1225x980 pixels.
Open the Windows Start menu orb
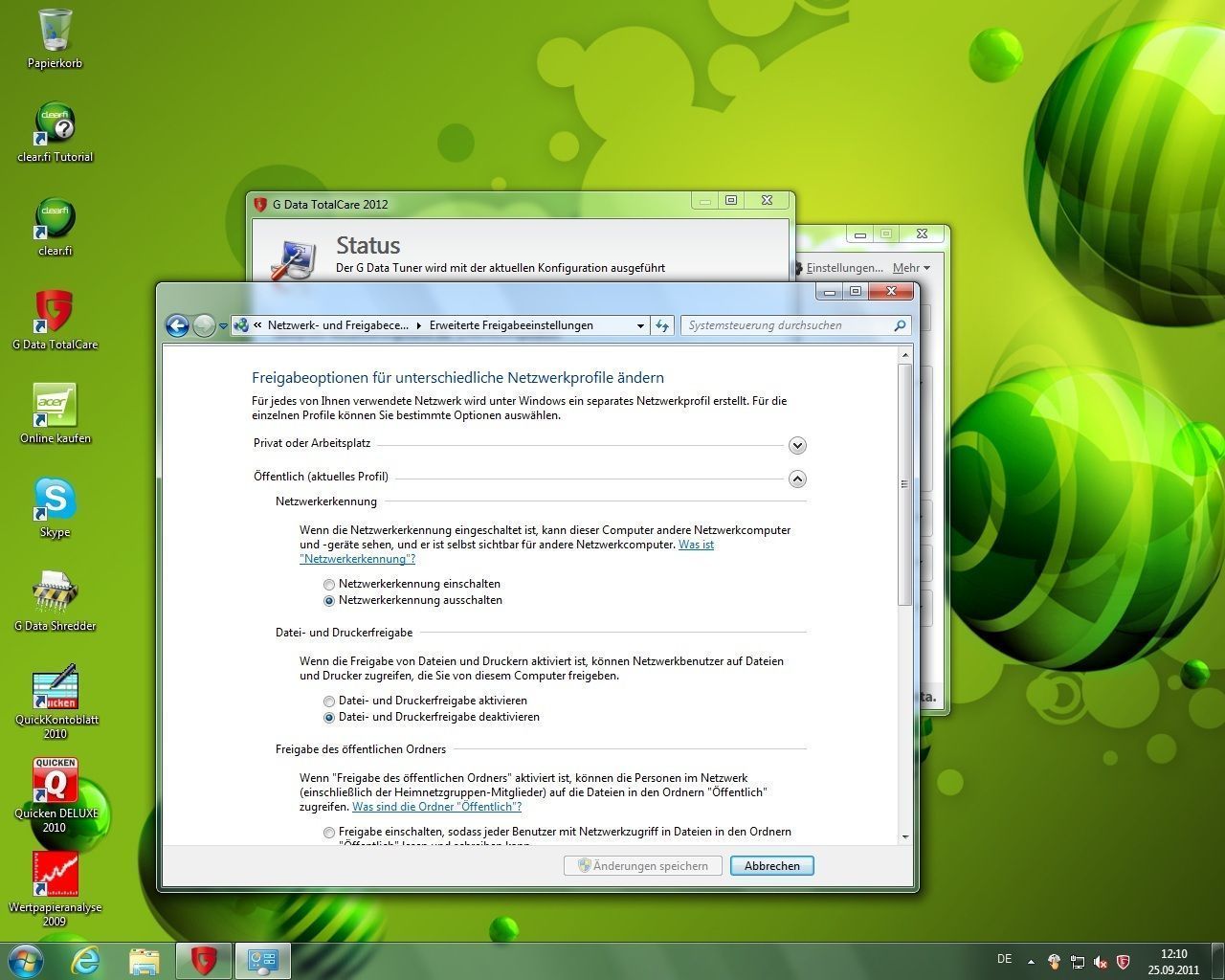point(25,960)
